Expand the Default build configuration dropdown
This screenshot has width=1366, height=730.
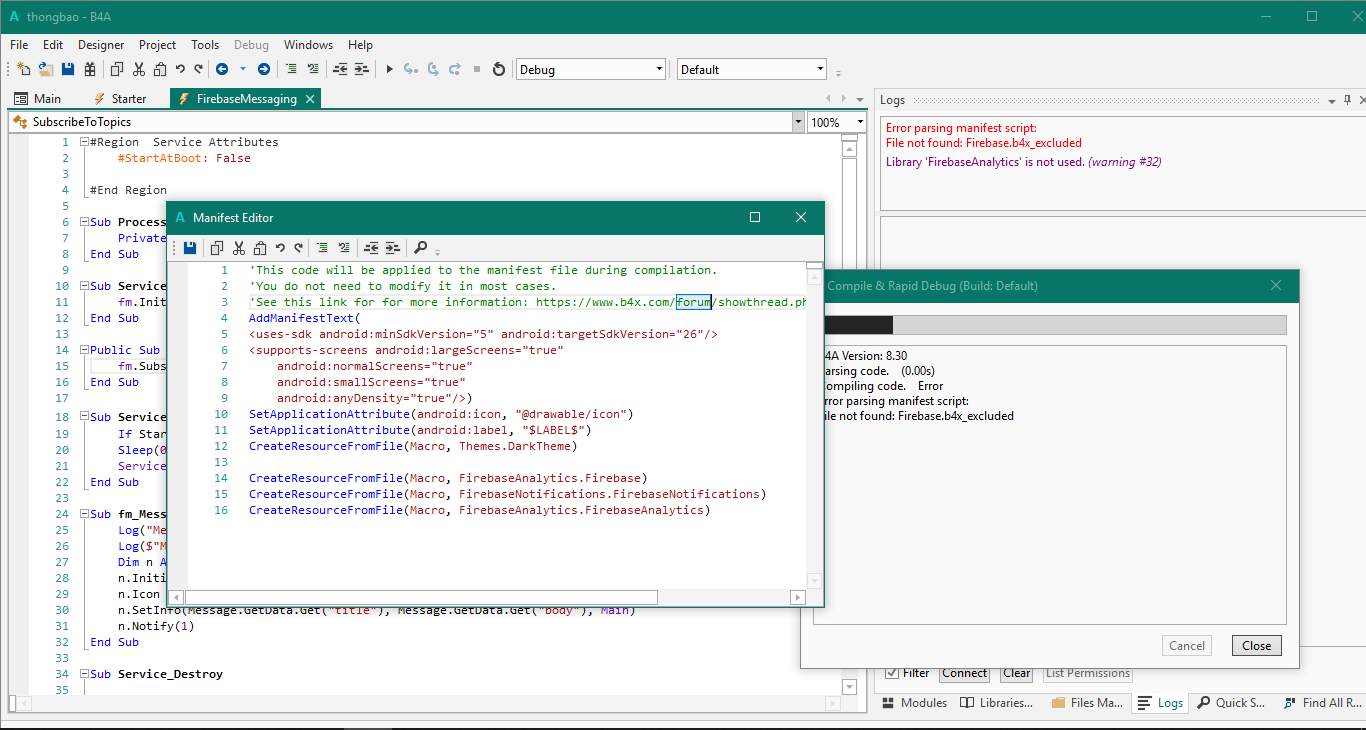(820, 69)
